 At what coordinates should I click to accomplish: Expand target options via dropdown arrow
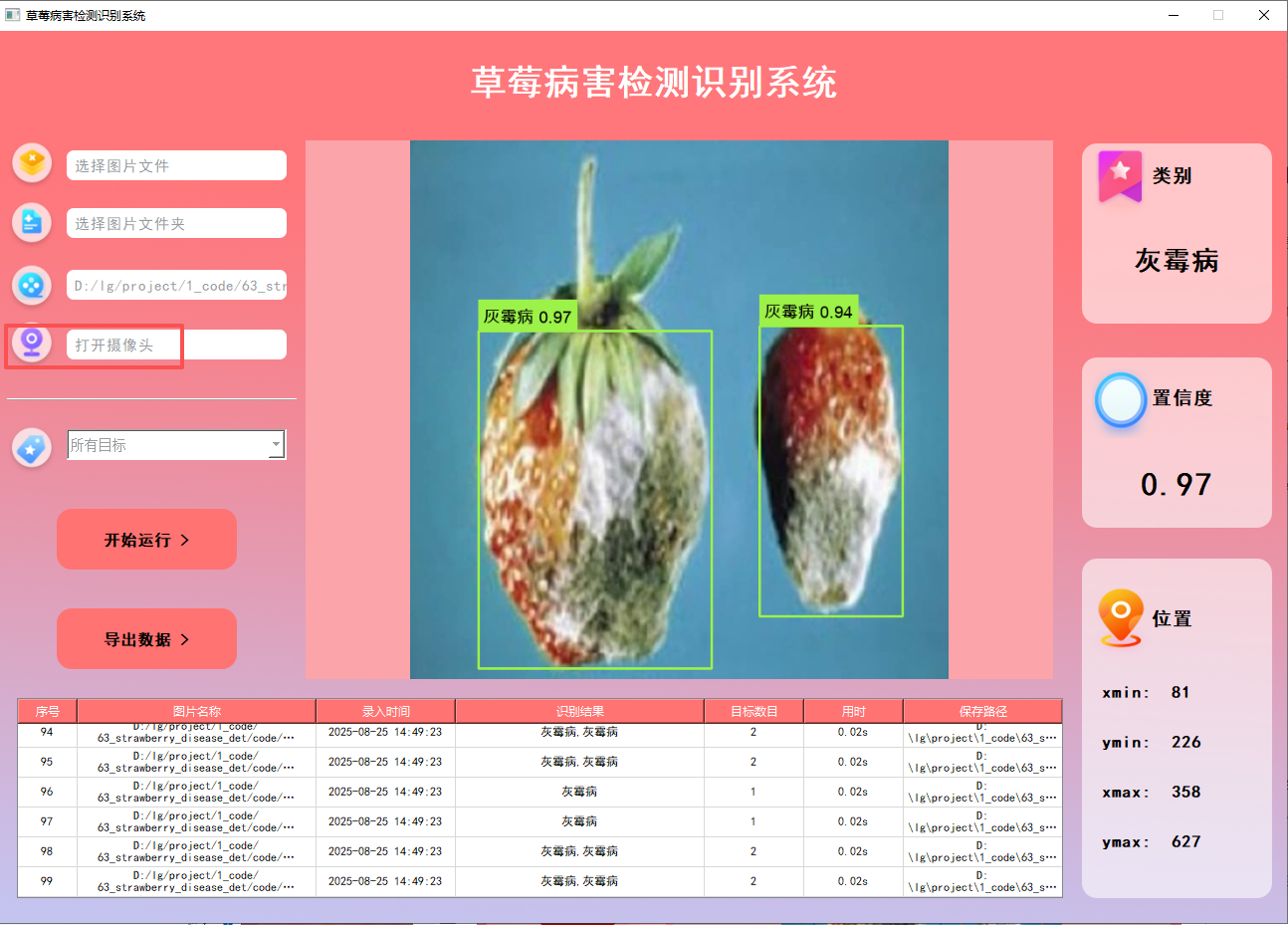tap(276, 445)
